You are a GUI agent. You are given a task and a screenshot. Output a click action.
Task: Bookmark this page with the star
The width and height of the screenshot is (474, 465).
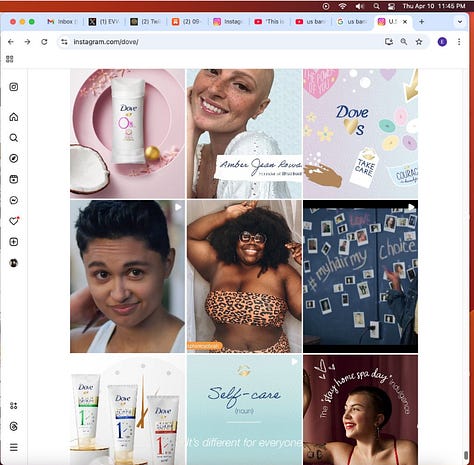(x=419, y=42)
